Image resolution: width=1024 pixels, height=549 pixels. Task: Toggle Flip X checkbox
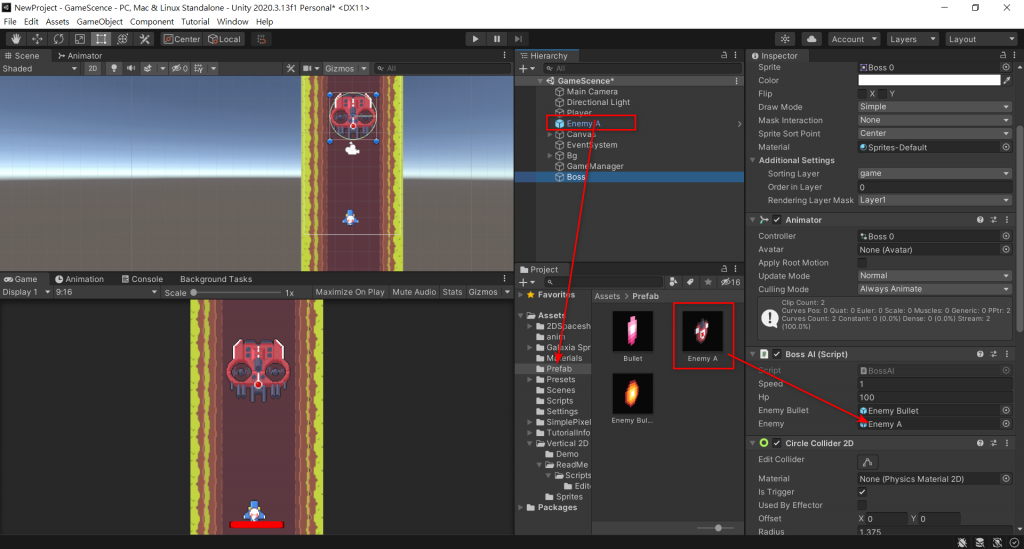(x=862, y=93)
